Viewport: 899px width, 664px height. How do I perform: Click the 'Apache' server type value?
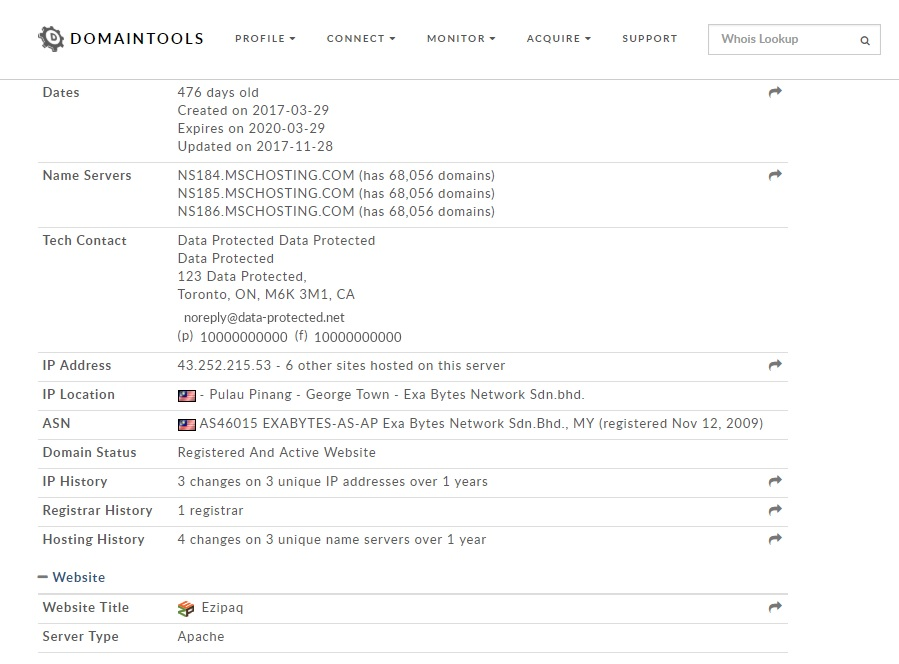[201, 636]
